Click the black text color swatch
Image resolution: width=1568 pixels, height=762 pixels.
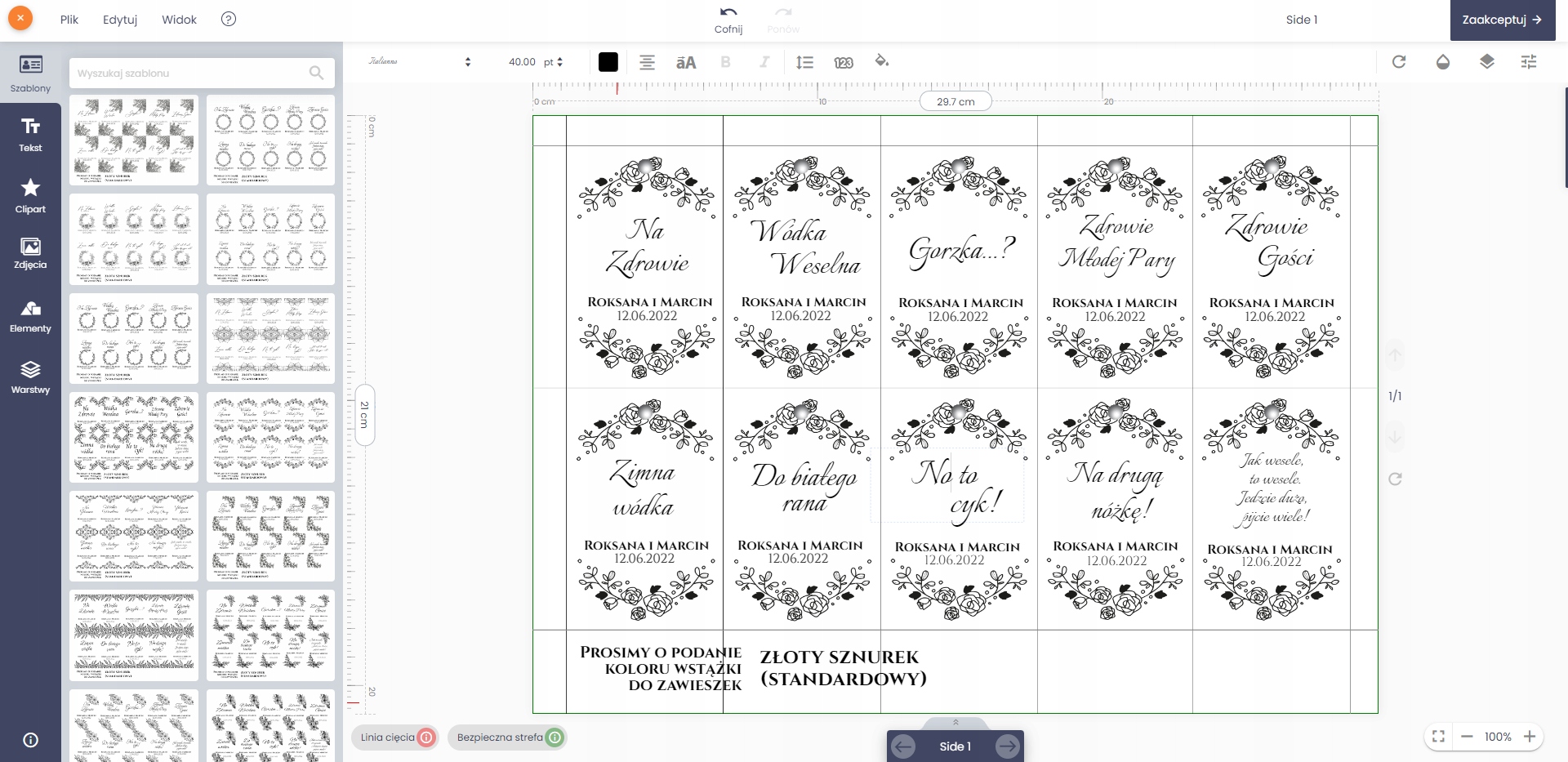pyautogui.click(x=608, y=62)
